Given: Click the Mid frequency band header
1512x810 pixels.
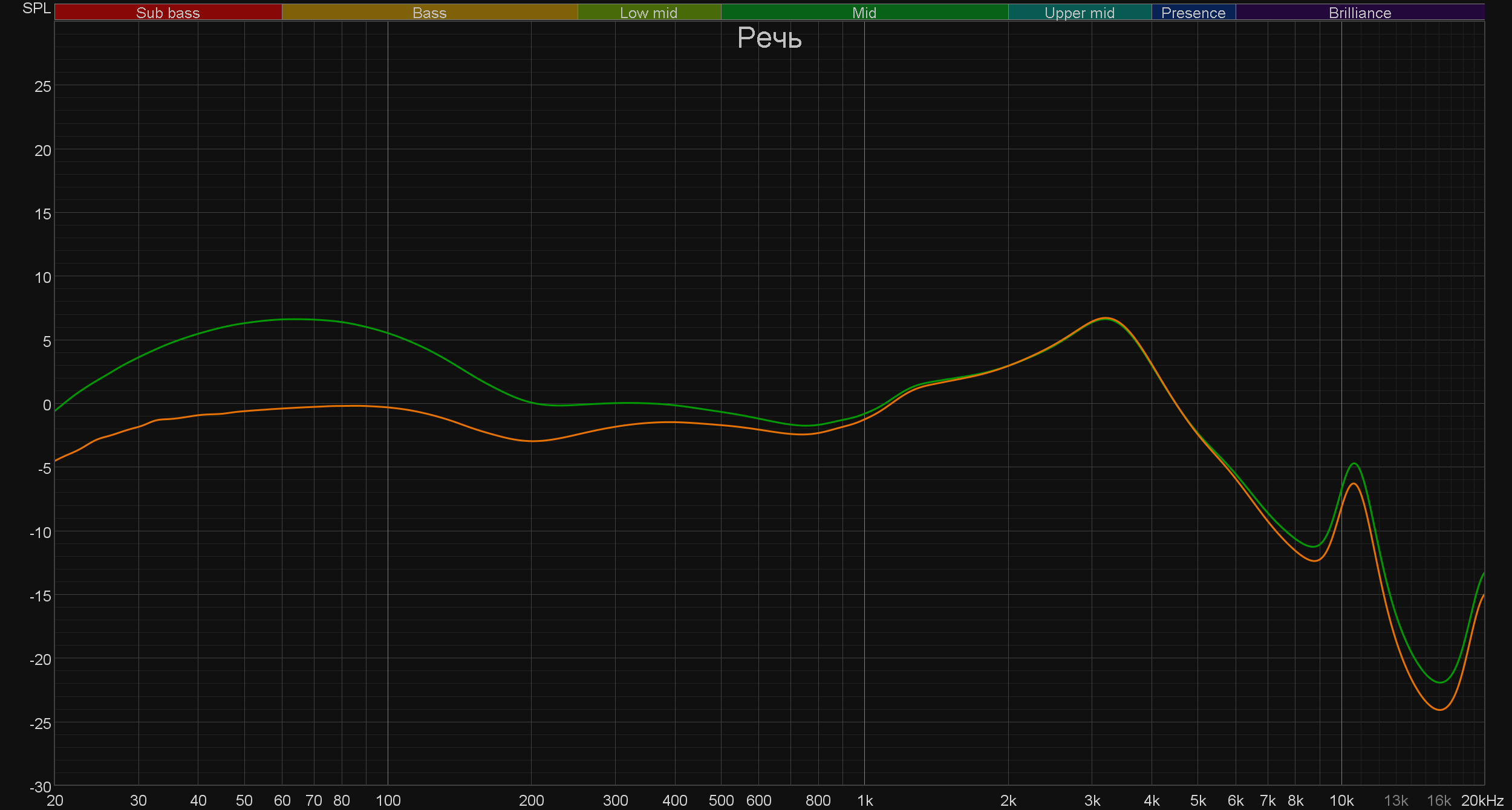Looking at the screenshot, I should [x=864, y=13].
